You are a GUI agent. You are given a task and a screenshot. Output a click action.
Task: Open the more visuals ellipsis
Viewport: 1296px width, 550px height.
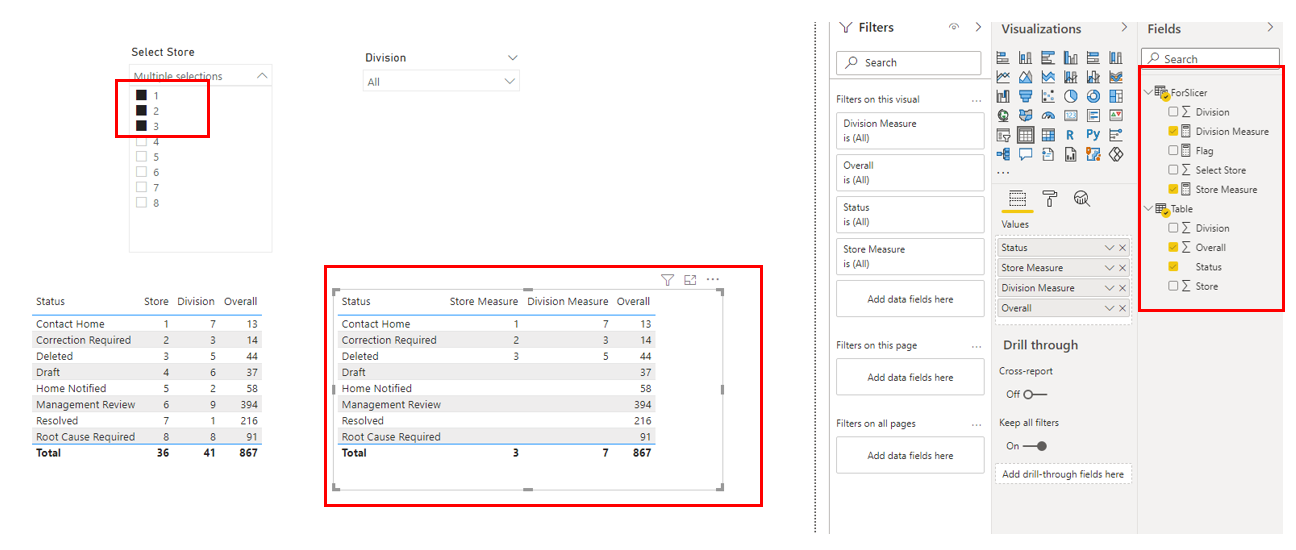tap(1003, 173)
